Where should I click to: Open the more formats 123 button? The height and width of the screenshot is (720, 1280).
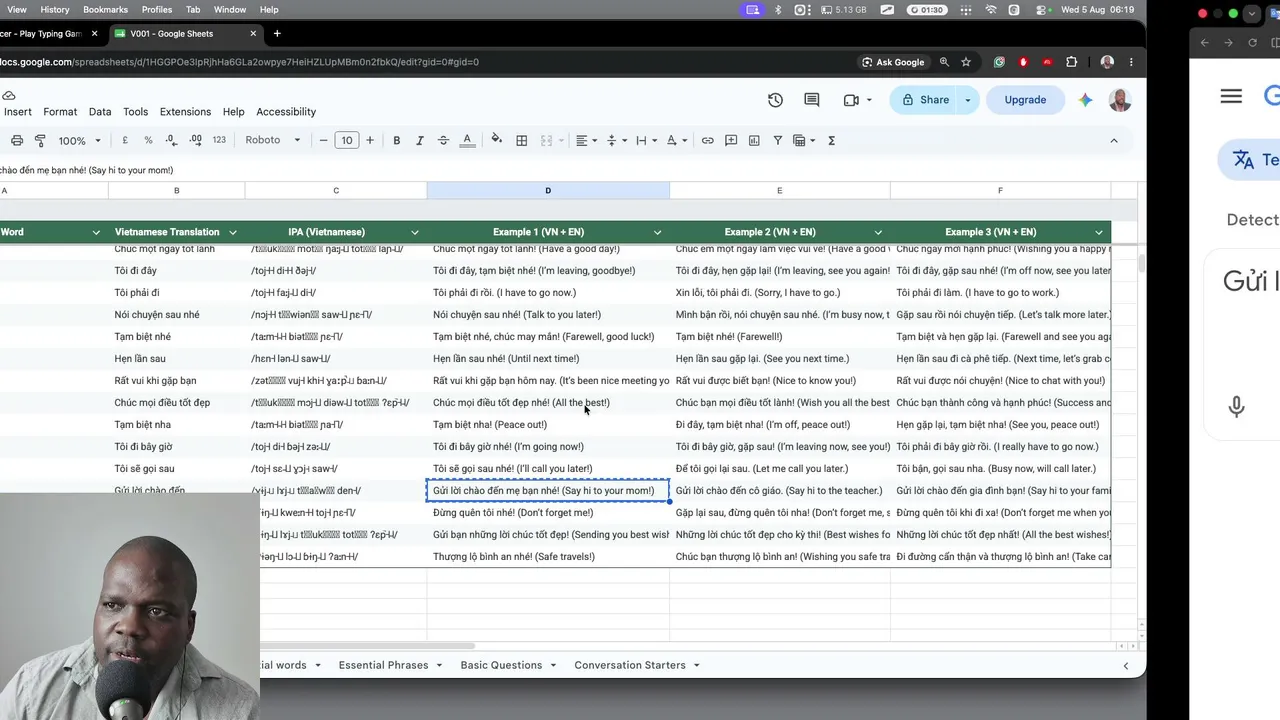coord(219,141)
